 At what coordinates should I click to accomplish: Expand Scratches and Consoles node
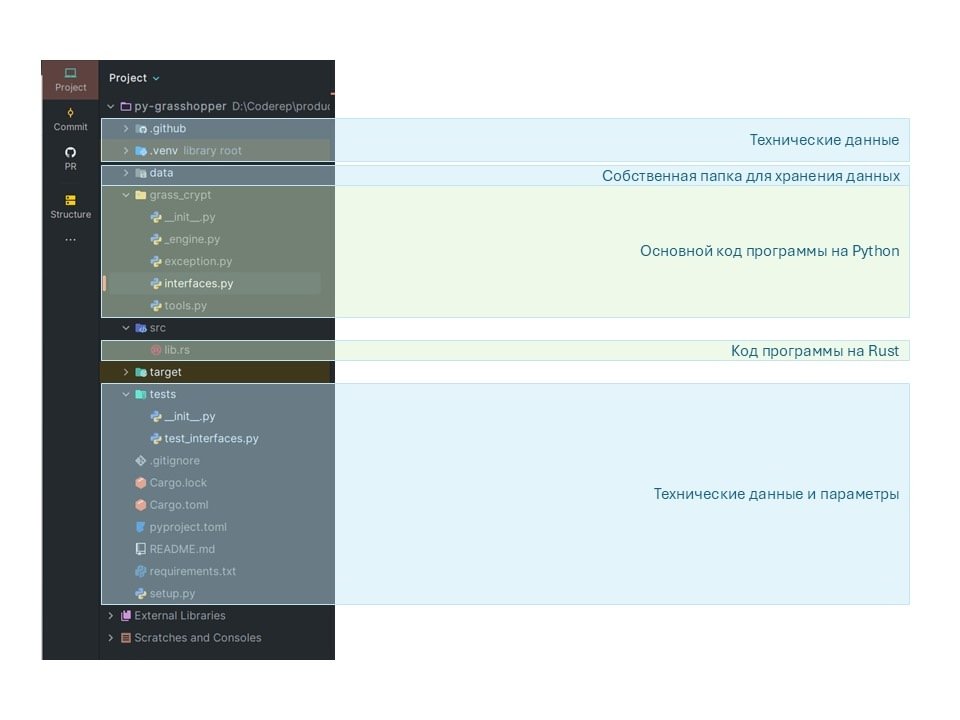[111, 638]
